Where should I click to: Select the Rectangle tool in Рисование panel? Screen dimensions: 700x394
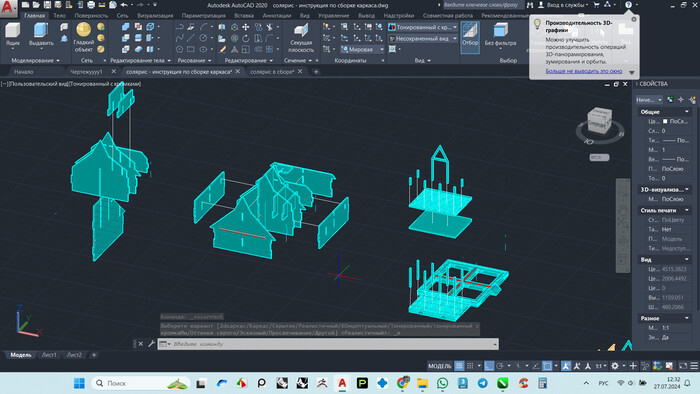(x=191, y=49)
